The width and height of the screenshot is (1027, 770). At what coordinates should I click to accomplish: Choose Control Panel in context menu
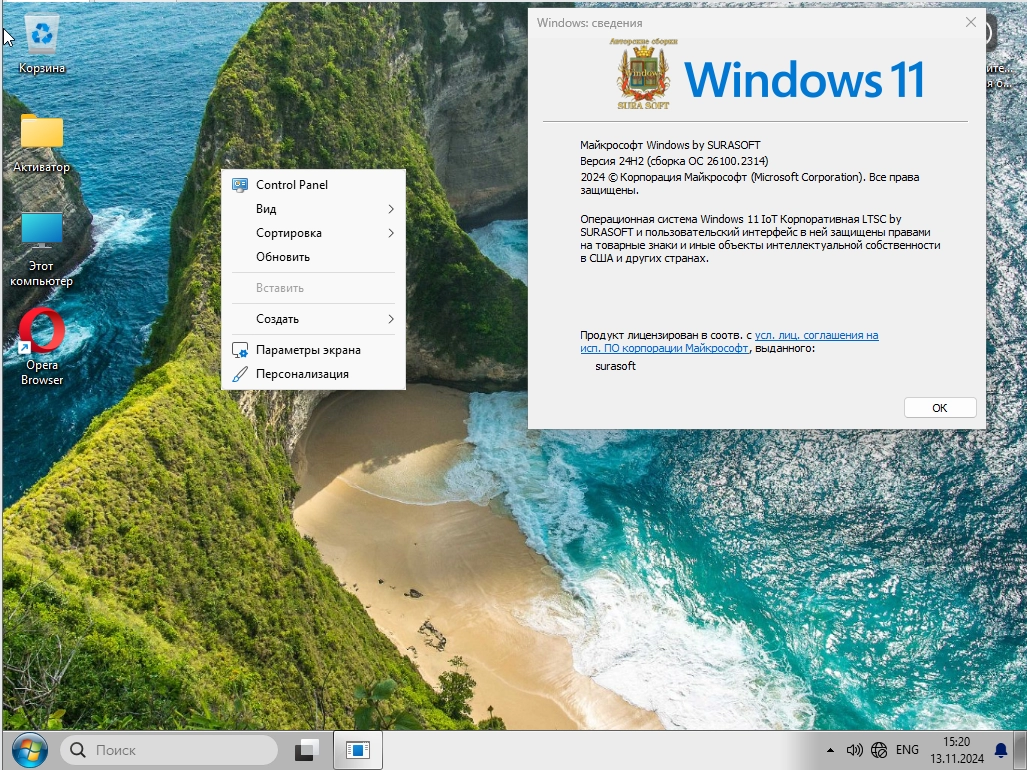(313, 185)
